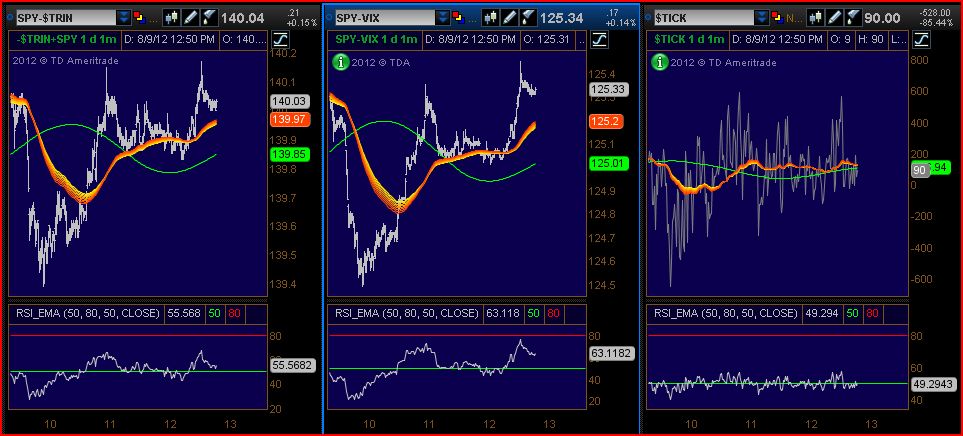
Task: Expand symbol dropdown arrow for SPY-$TRIN
Action: (x=125, y=18)
